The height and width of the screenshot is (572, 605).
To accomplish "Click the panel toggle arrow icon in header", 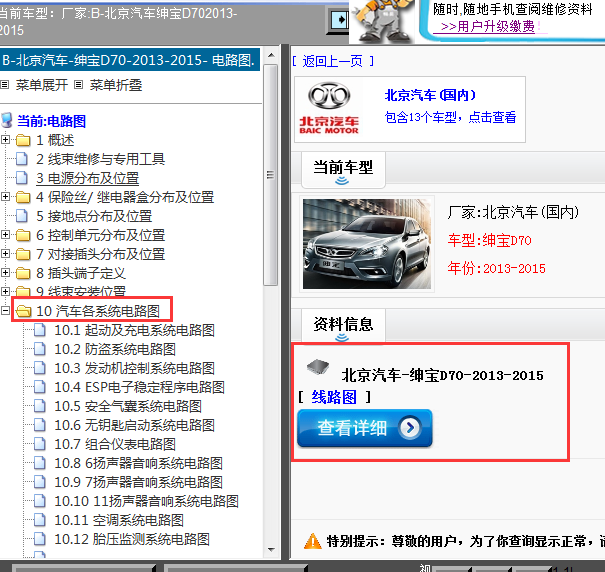I will 339,20.
